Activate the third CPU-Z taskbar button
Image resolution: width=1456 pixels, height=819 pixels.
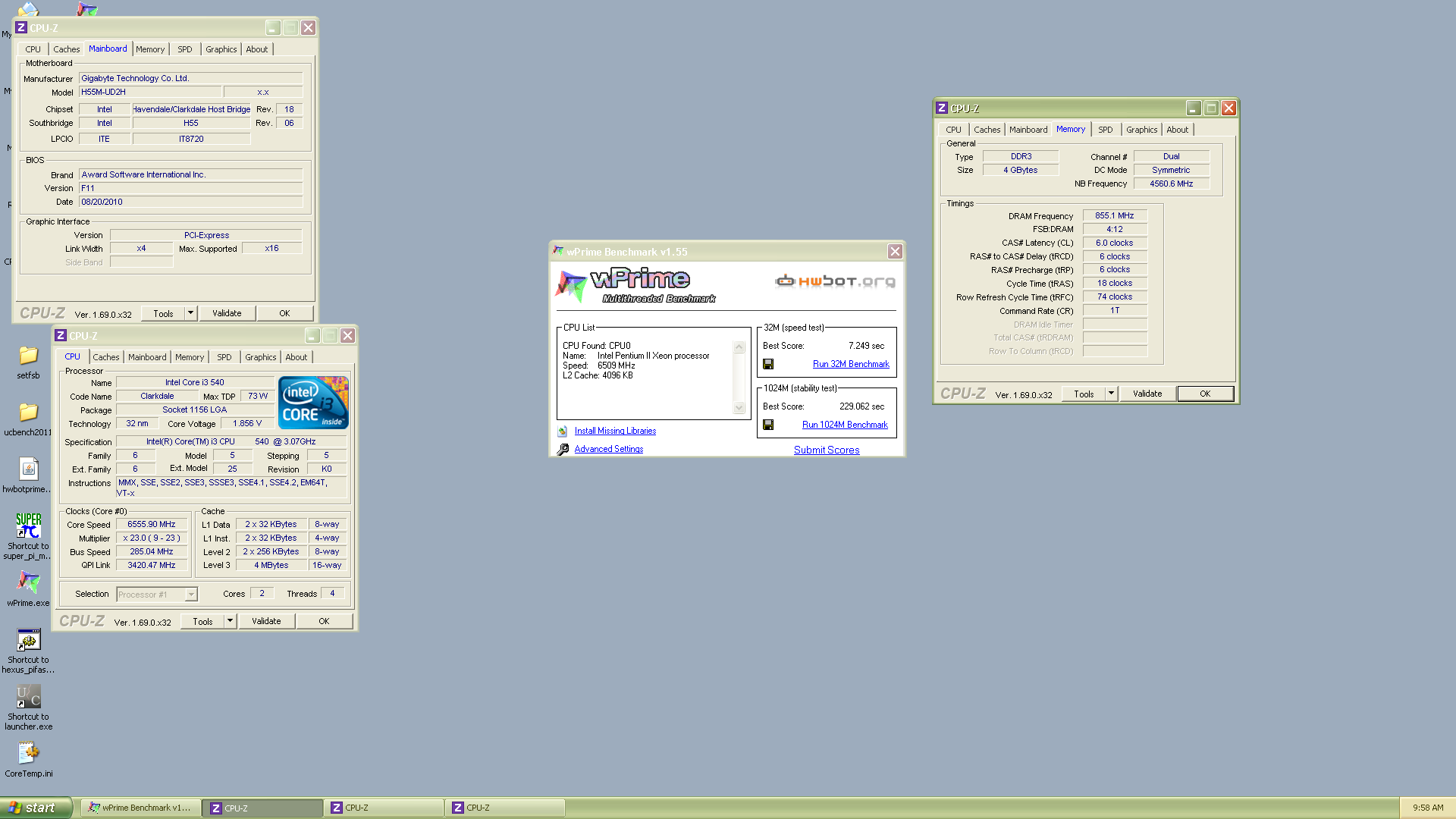pos(504,808)
